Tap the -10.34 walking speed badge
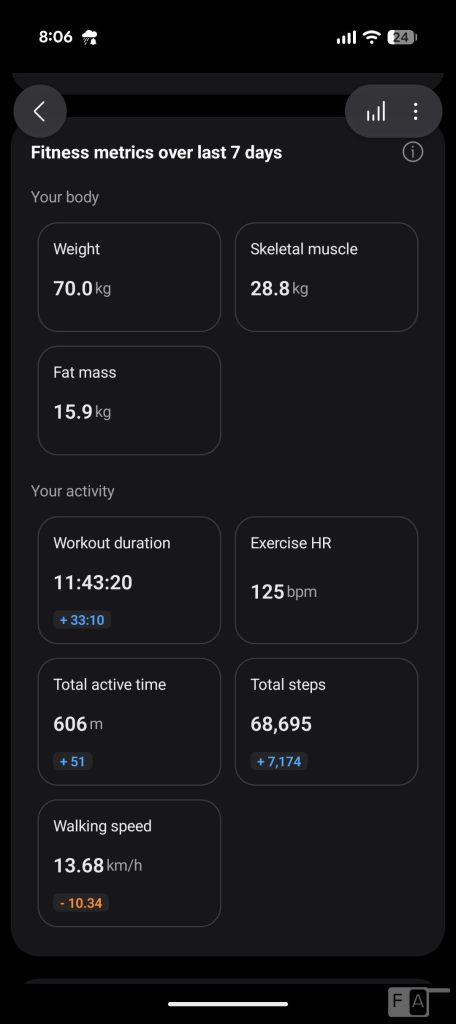Screen dimensions: 456x1024 point(81,903)
